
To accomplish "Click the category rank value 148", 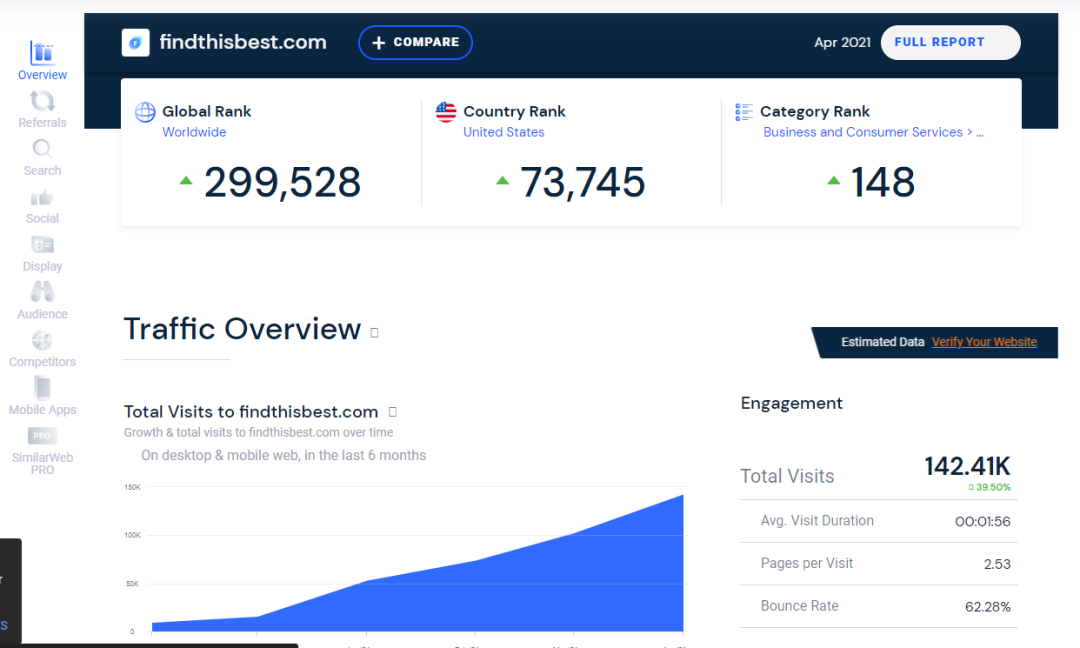I will coord(883,182).
